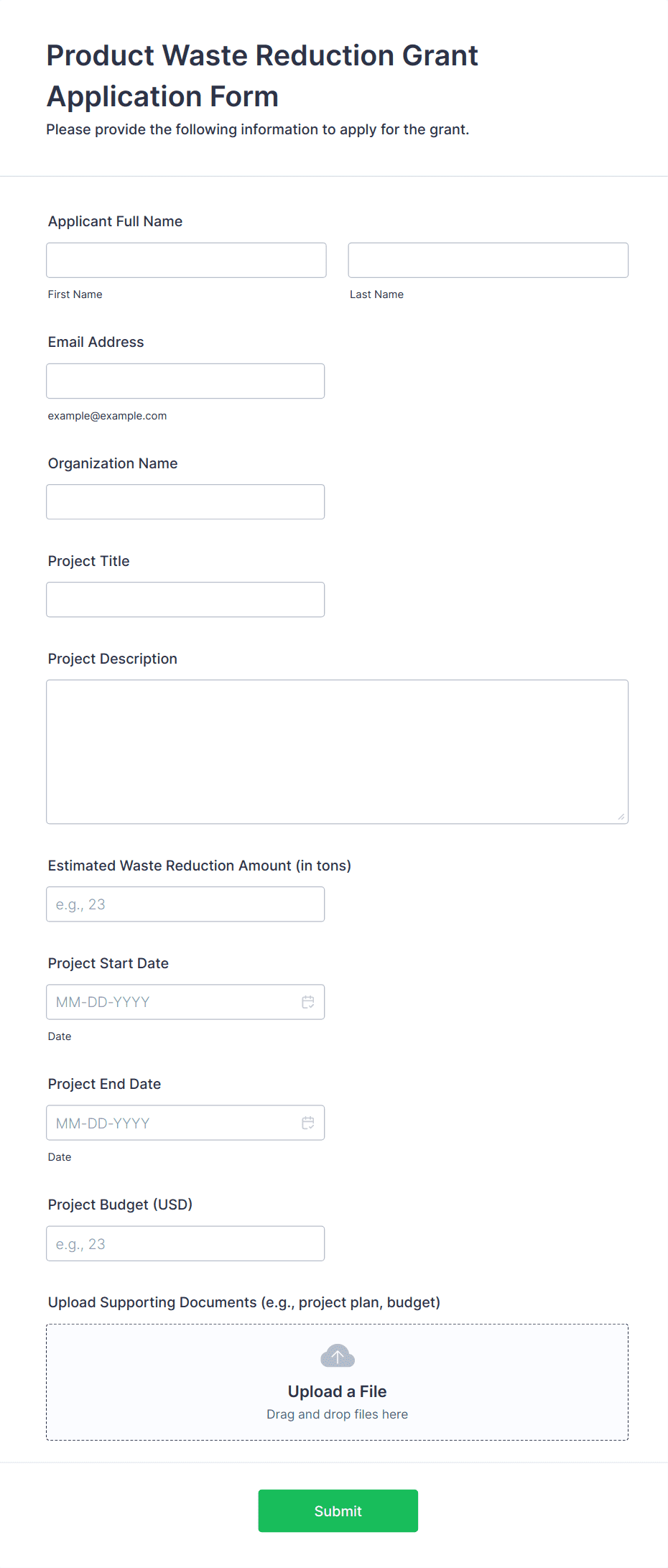The width and height of the screenshot is (668, 1568).
Task: Select the Project Title input
Action: (185, 600)
